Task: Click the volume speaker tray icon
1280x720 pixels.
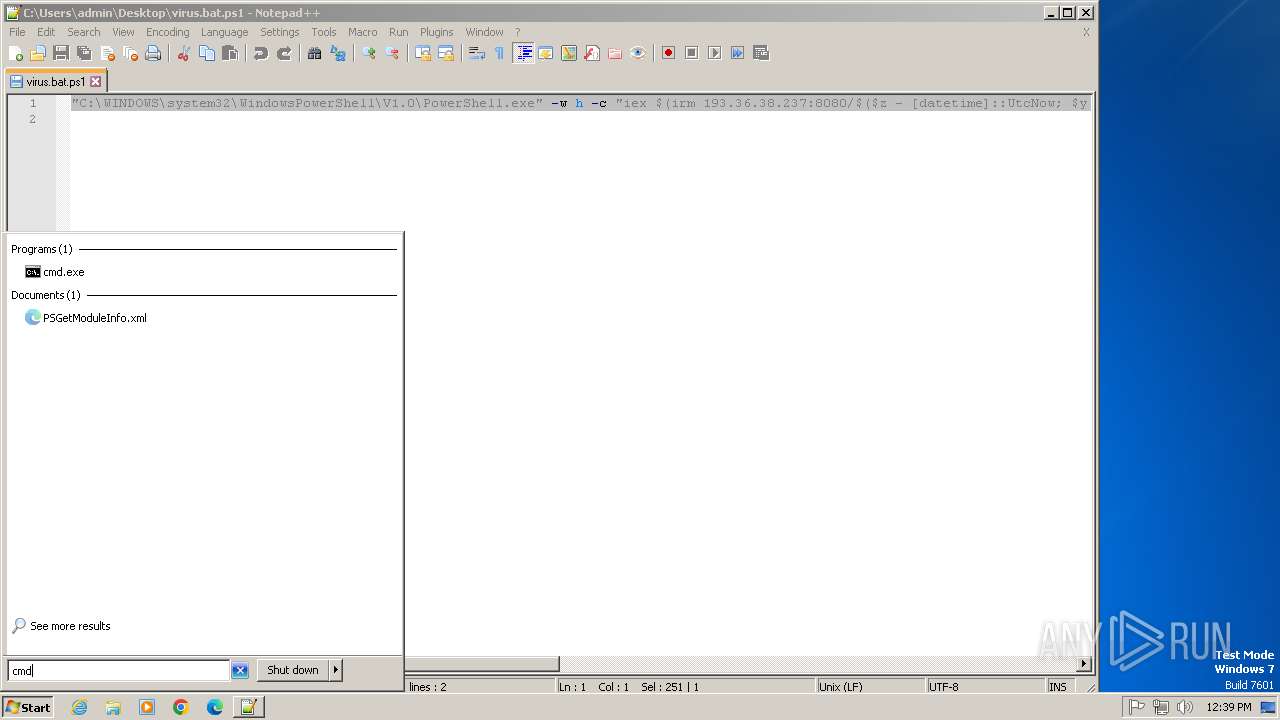Action: tap(1185, 707)
